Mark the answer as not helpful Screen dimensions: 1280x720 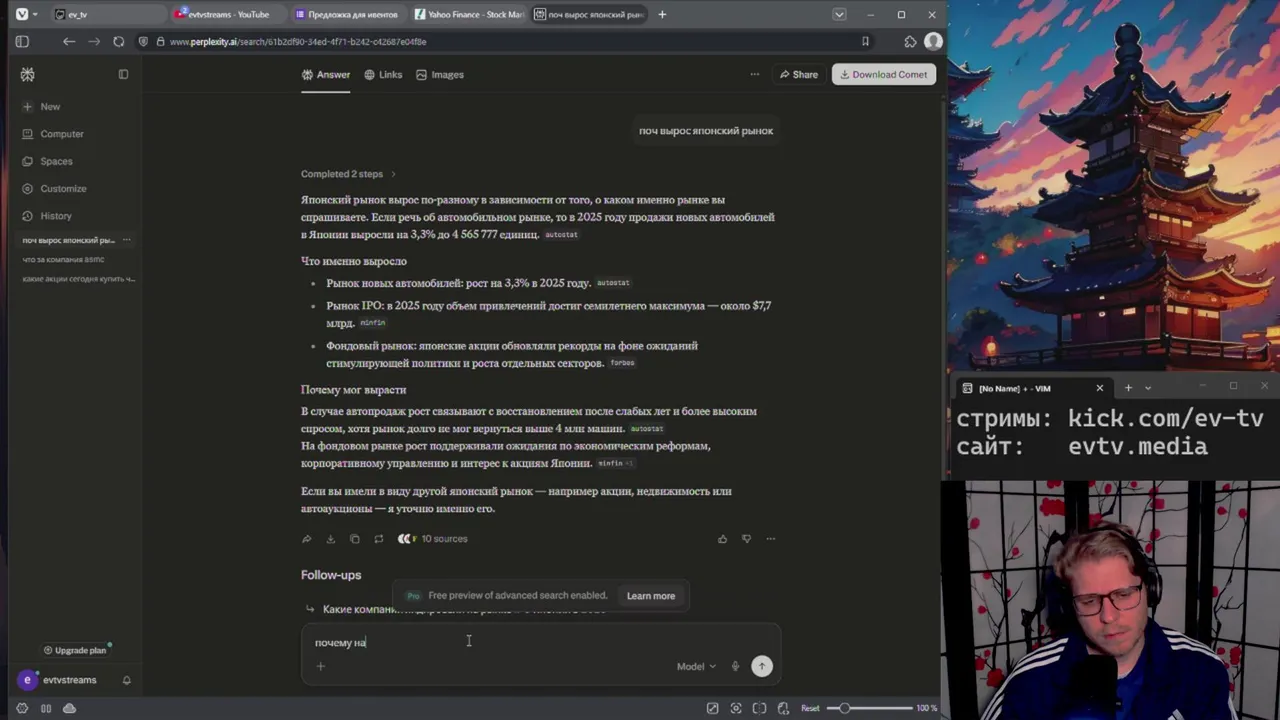pos(746,539)
